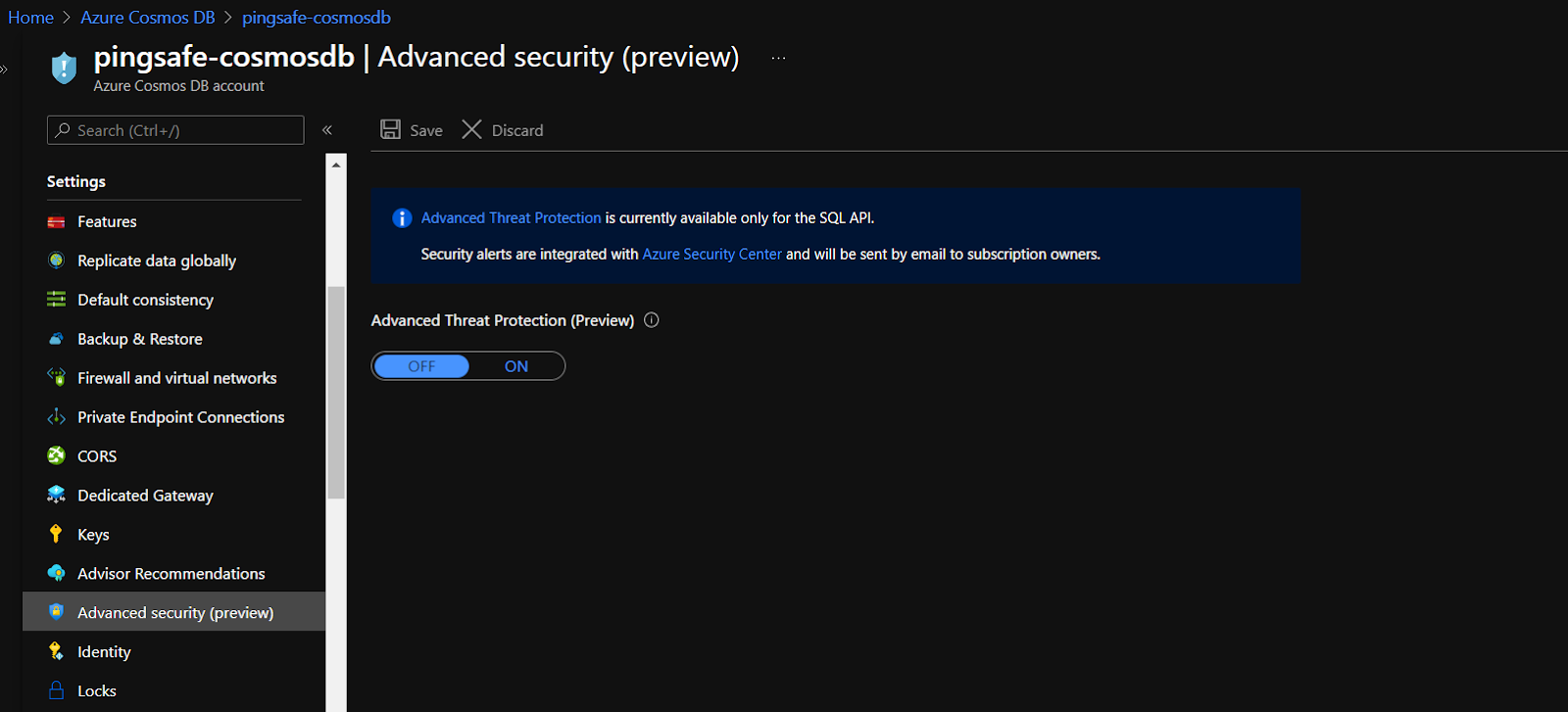Follow the Advanced Threat Protection link
Screen dimensions: 1568x712
click(x=511, y=218)
